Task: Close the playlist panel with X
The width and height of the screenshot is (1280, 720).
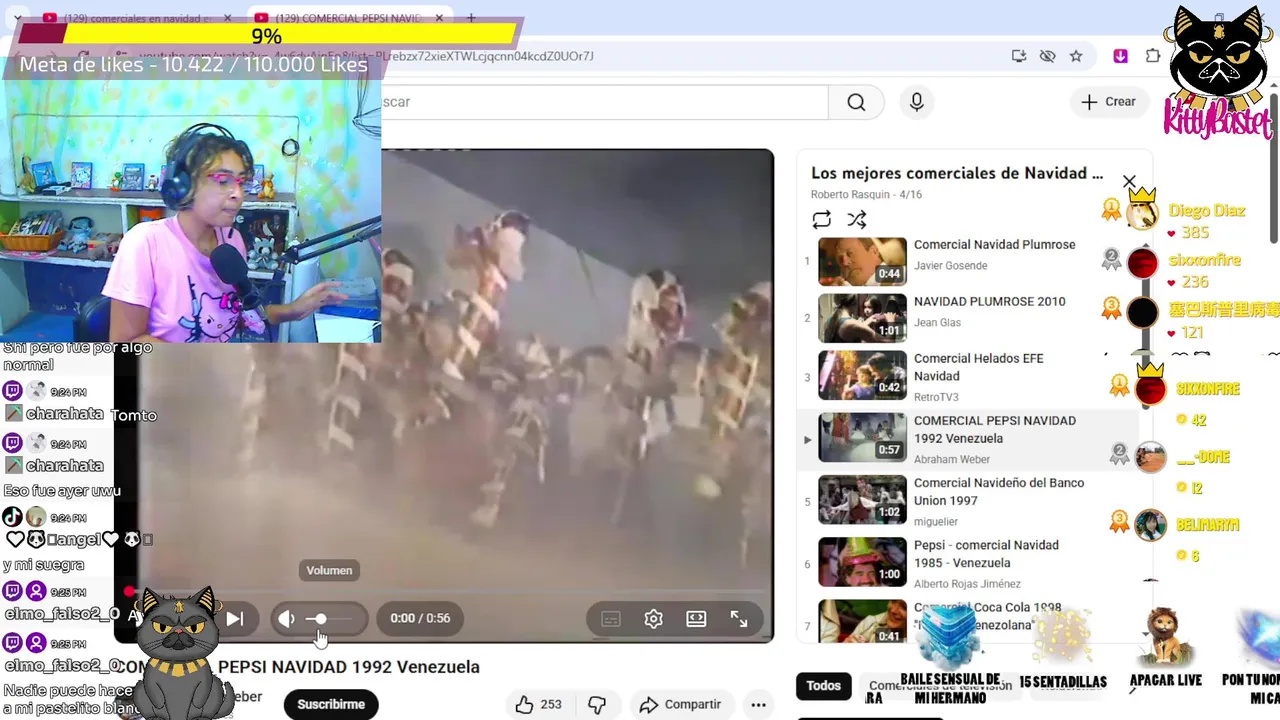Action: pyautogui.click(x=1129, y=182)
